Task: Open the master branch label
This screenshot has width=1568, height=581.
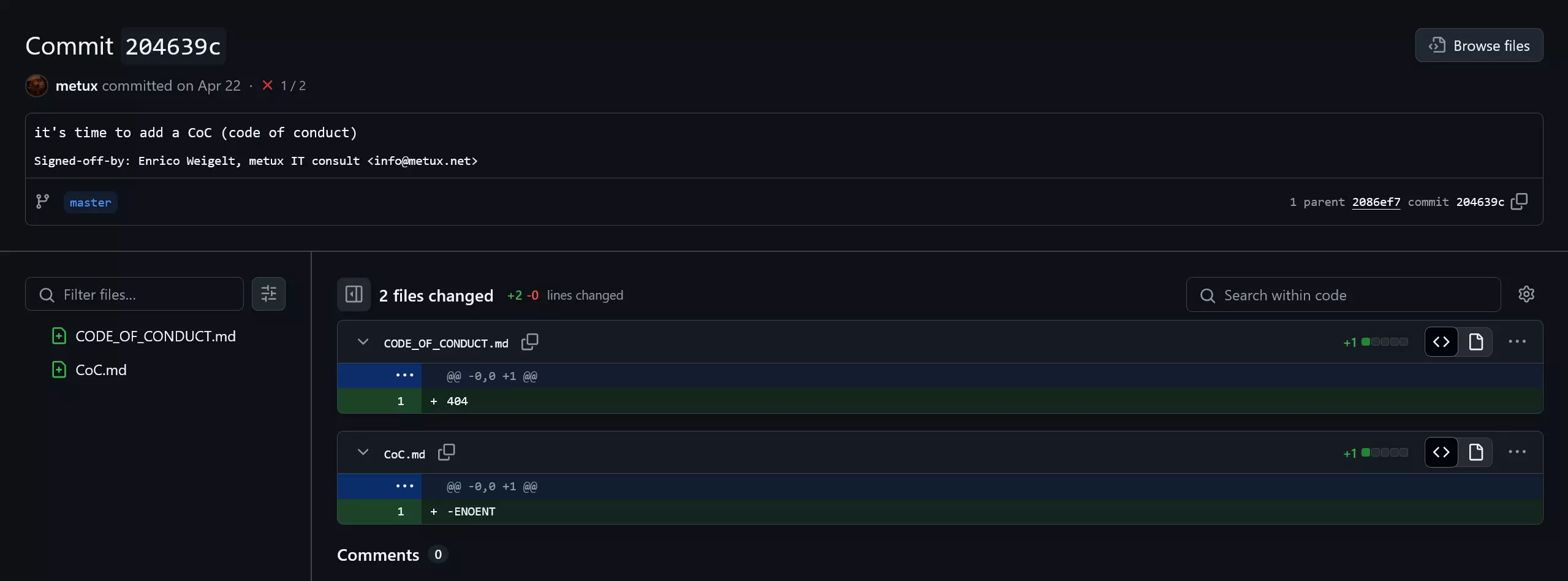Action: [x=90, y=202]
